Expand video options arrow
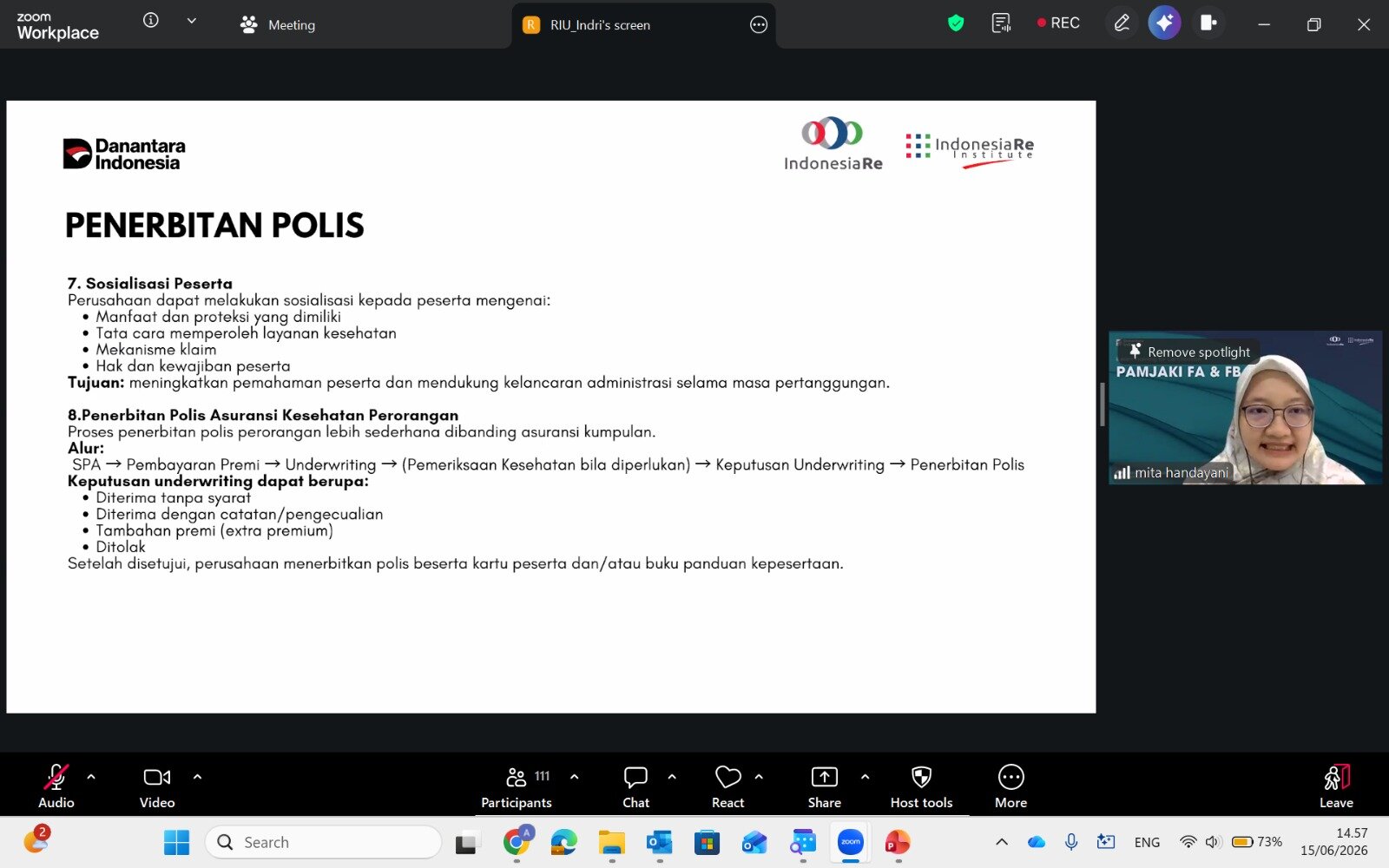Screen dimensions: 1389x868 pyautogui.click(x=197, y=777)
